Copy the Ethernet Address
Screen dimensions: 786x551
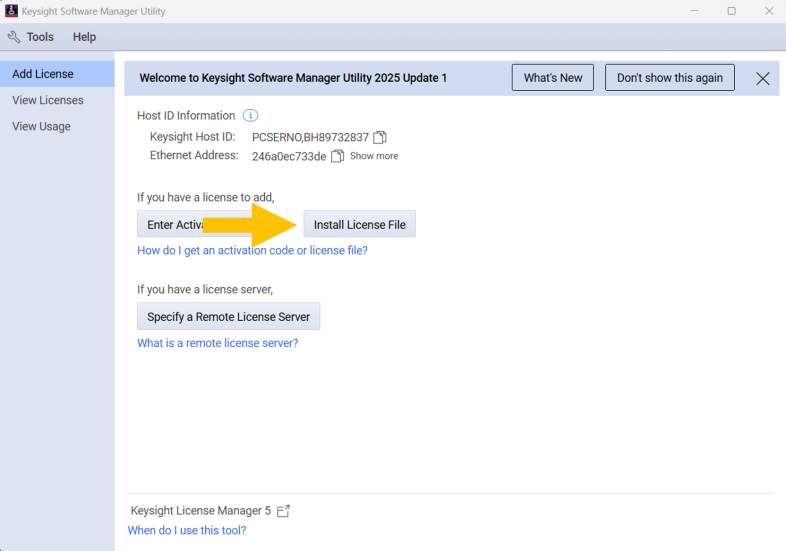pyautogui.click(x=337, y=156)
